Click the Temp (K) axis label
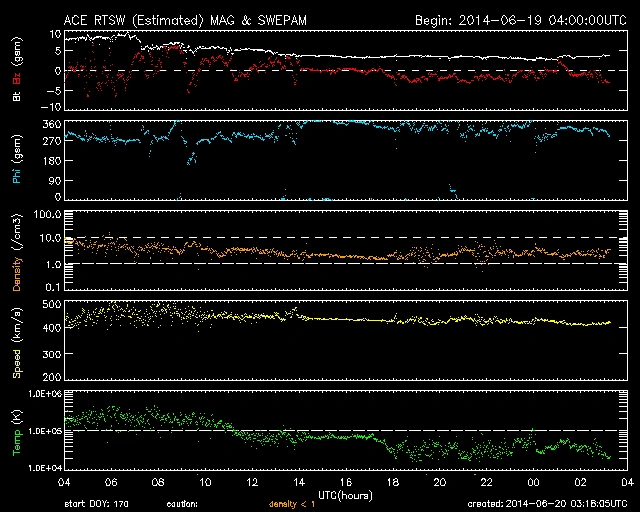Image resolution: width=640 pixels, height=512 pixels. (15, 432)
